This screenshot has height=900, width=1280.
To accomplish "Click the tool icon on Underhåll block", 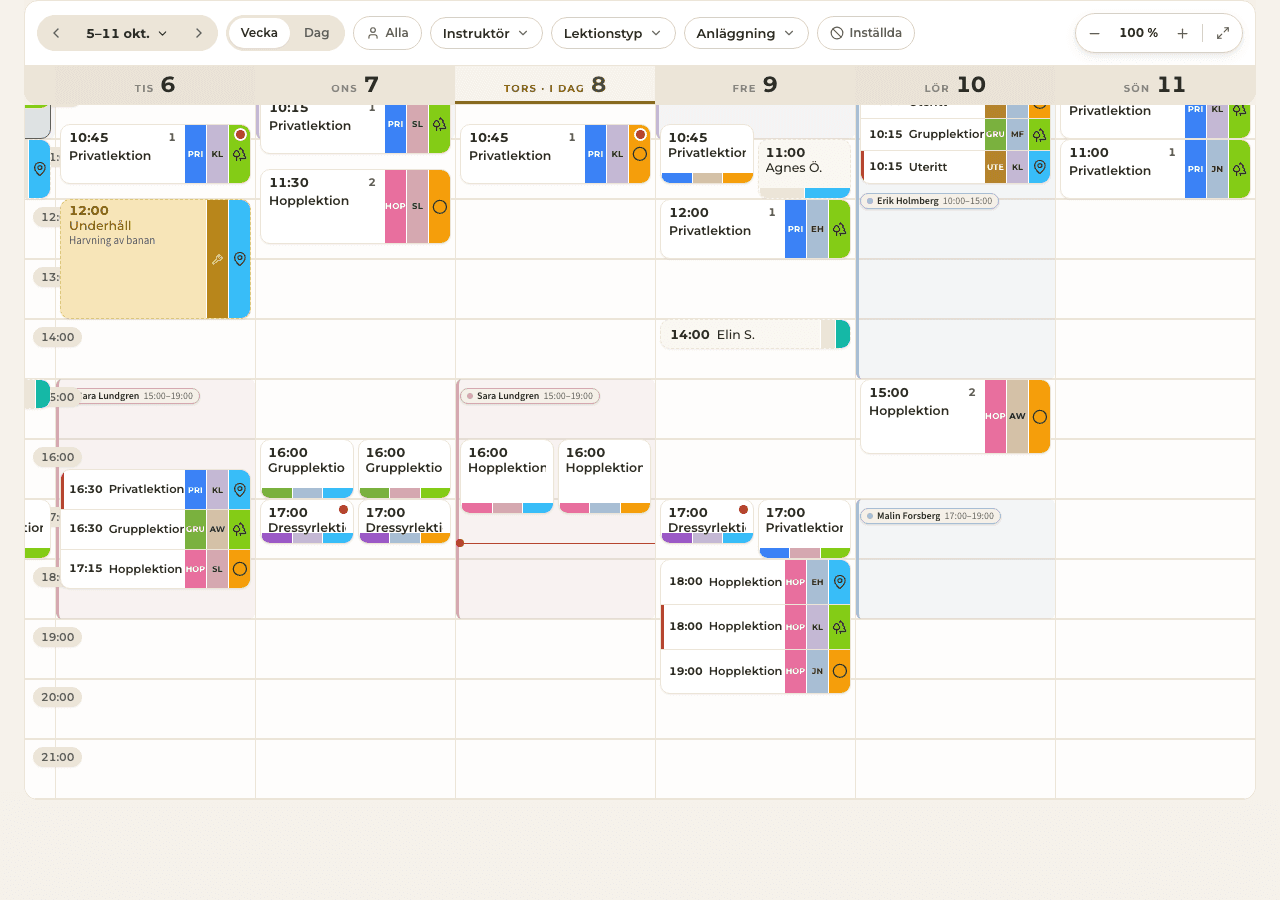I will click(217, 259).
